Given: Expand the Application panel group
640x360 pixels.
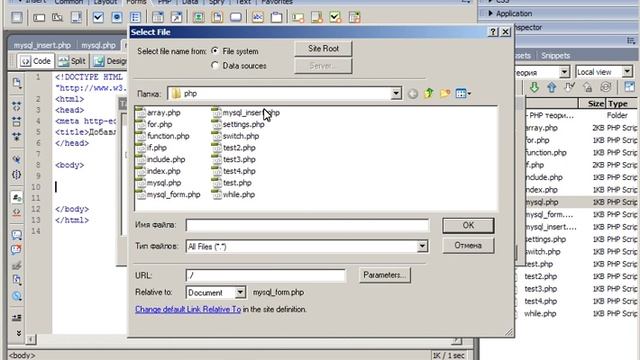Looking at the screenshot, I should tap(490, 13).
